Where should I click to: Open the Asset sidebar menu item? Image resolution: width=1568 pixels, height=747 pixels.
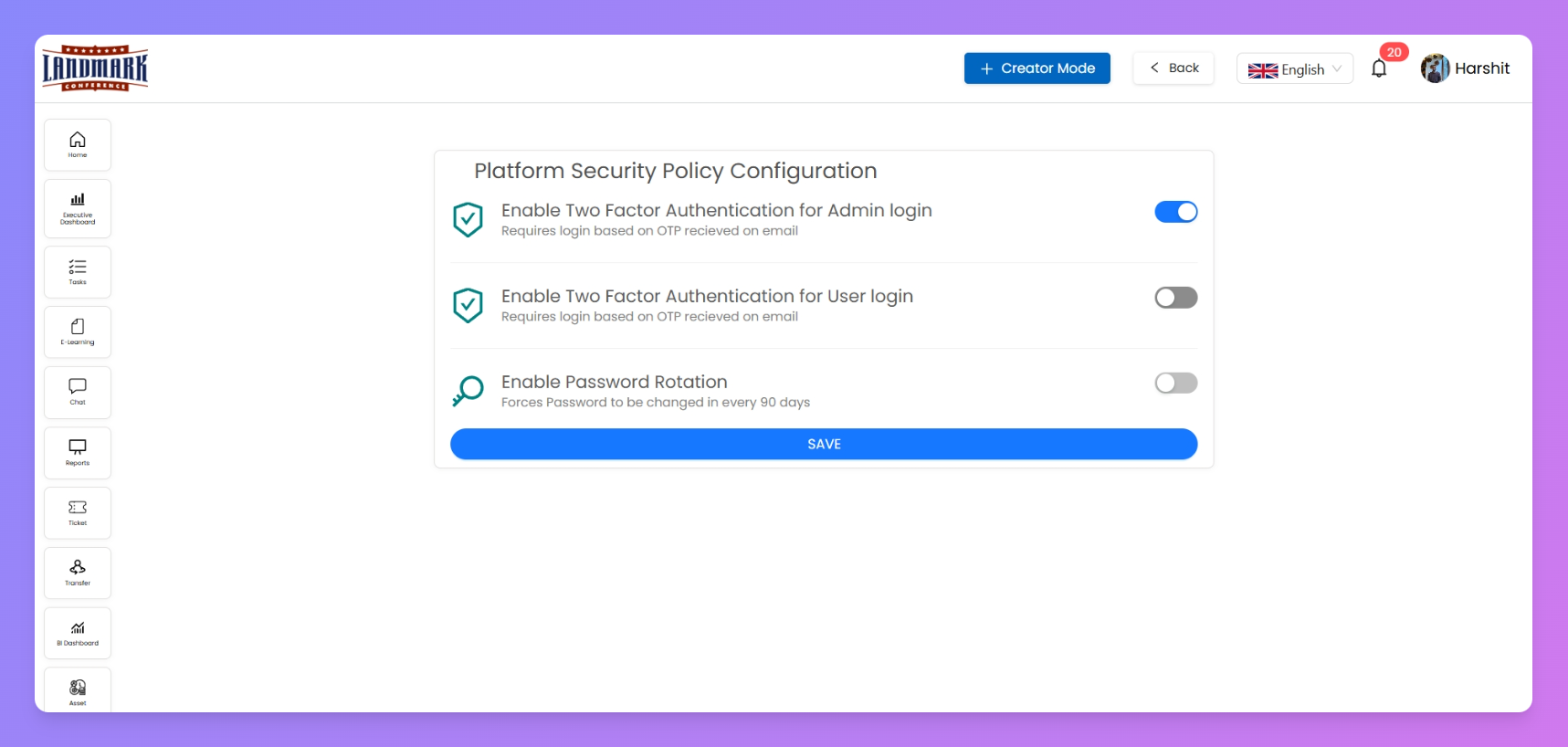tap(78, 691)
